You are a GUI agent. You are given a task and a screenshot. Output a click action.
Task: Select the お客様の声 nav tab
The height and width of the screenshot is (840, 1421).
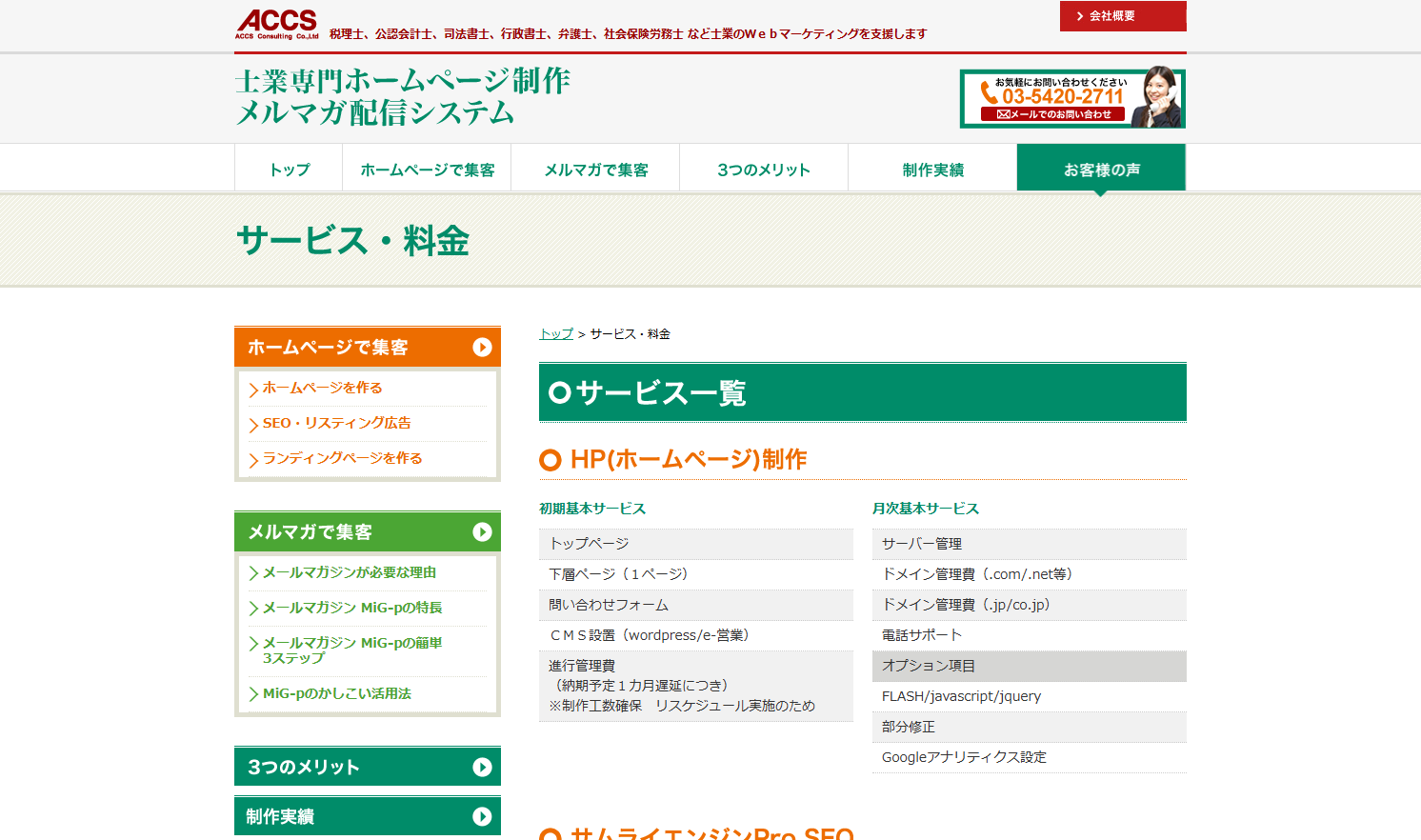(1101, 169)
